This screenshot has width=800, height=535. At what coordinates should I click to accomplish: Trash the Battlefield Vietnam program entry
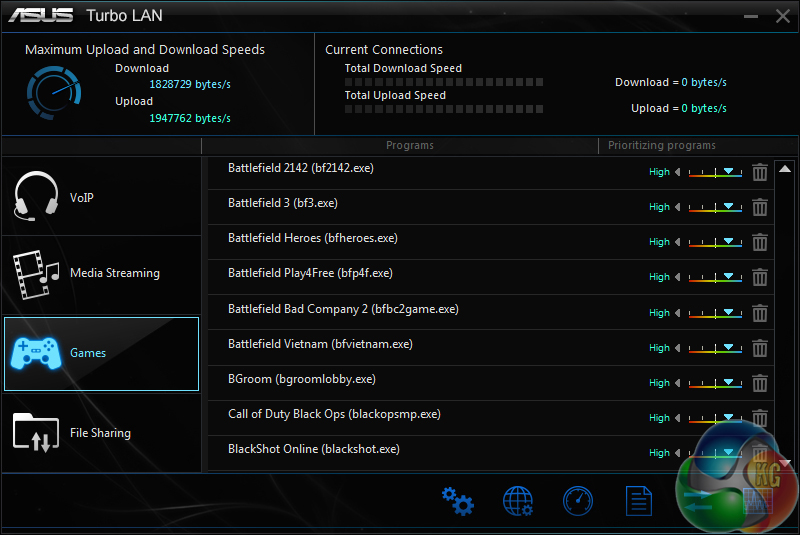tap(760, 348)
